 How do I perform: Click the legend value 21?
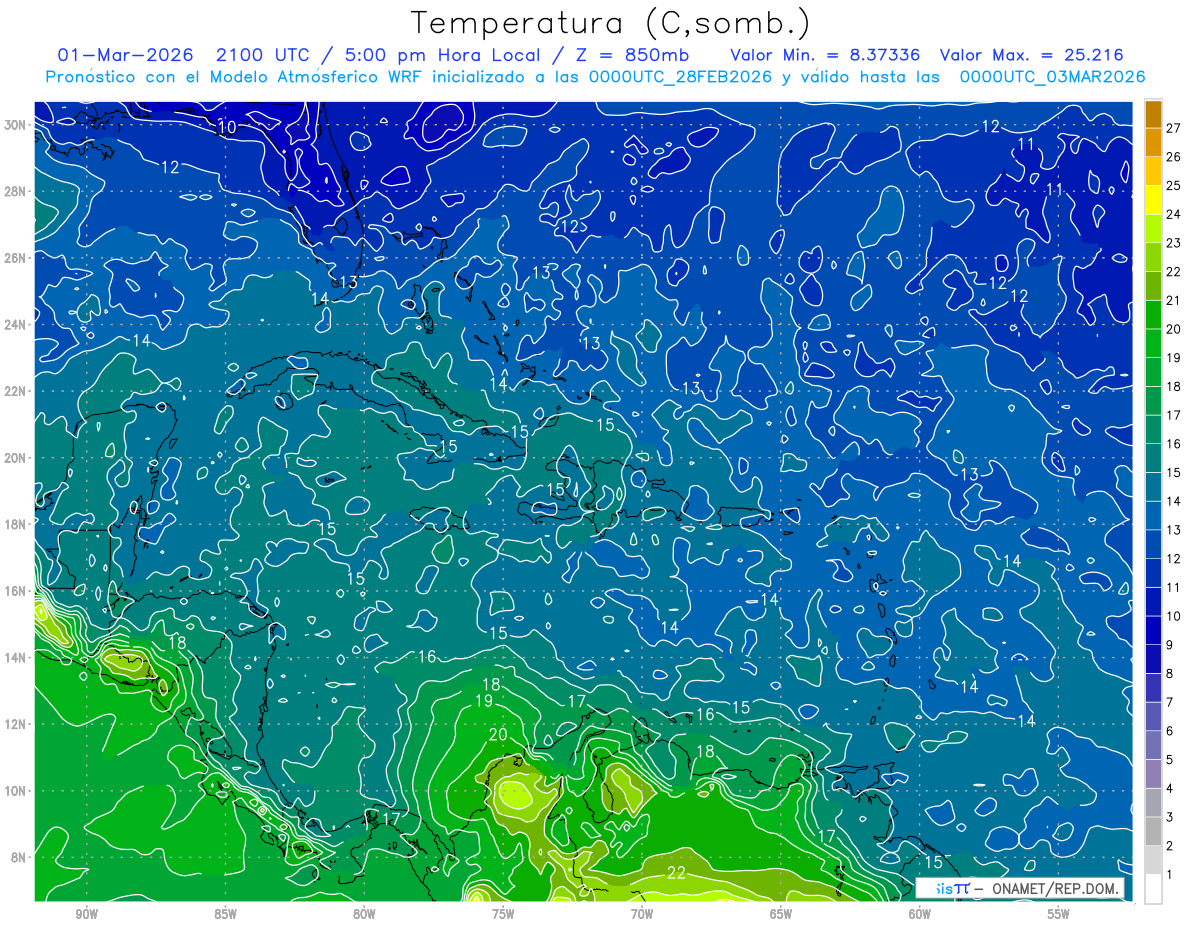(1174, 300)
